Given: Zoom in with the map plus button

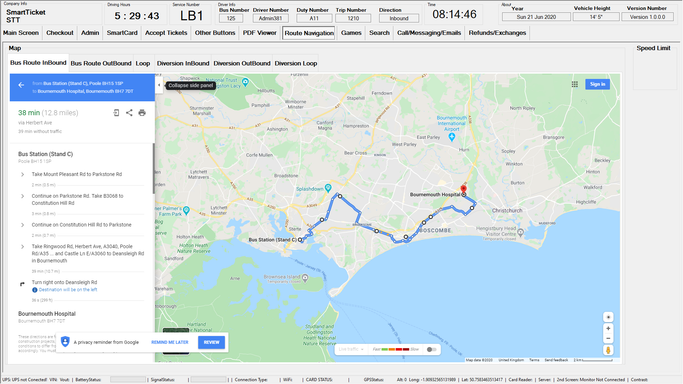Looking at the screenshot, I should 608,329.
